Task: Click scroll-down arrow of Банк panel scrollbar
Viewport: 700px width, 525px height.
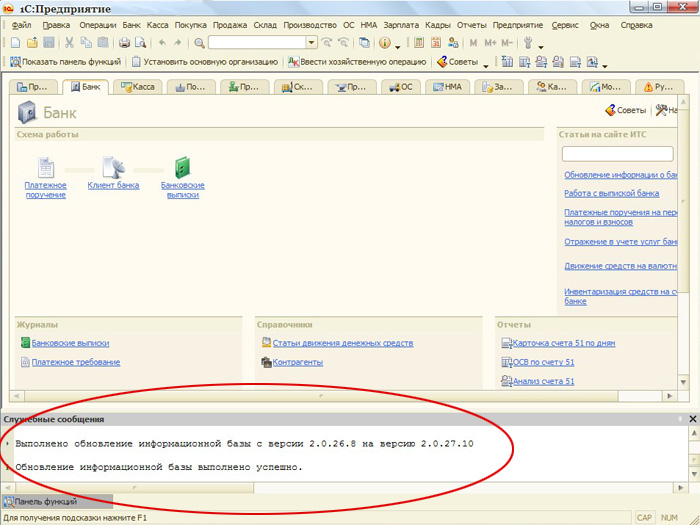Action: click(683, 382)
